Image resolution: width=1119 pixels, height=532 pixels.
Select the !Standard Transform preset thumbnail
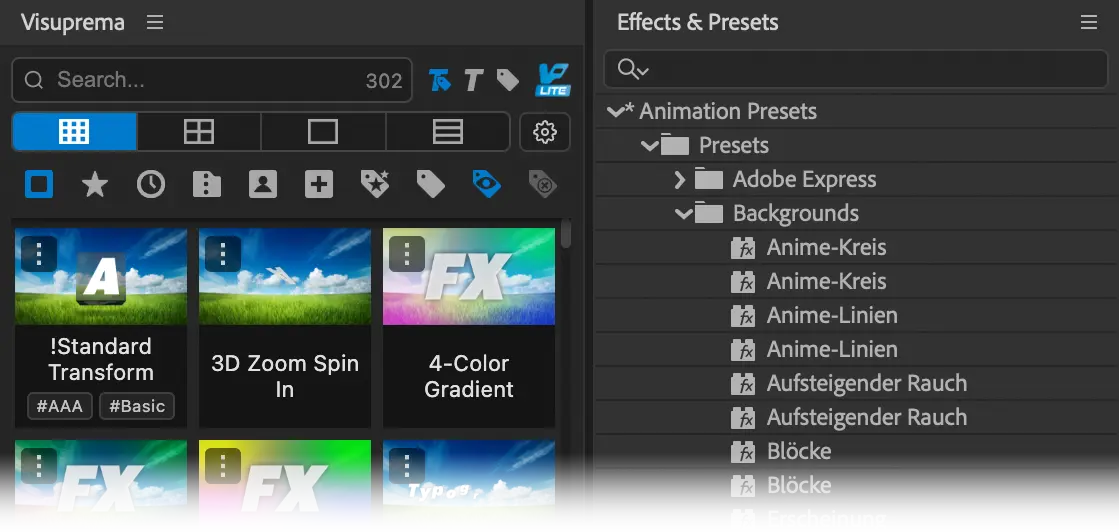coord(101,277)
